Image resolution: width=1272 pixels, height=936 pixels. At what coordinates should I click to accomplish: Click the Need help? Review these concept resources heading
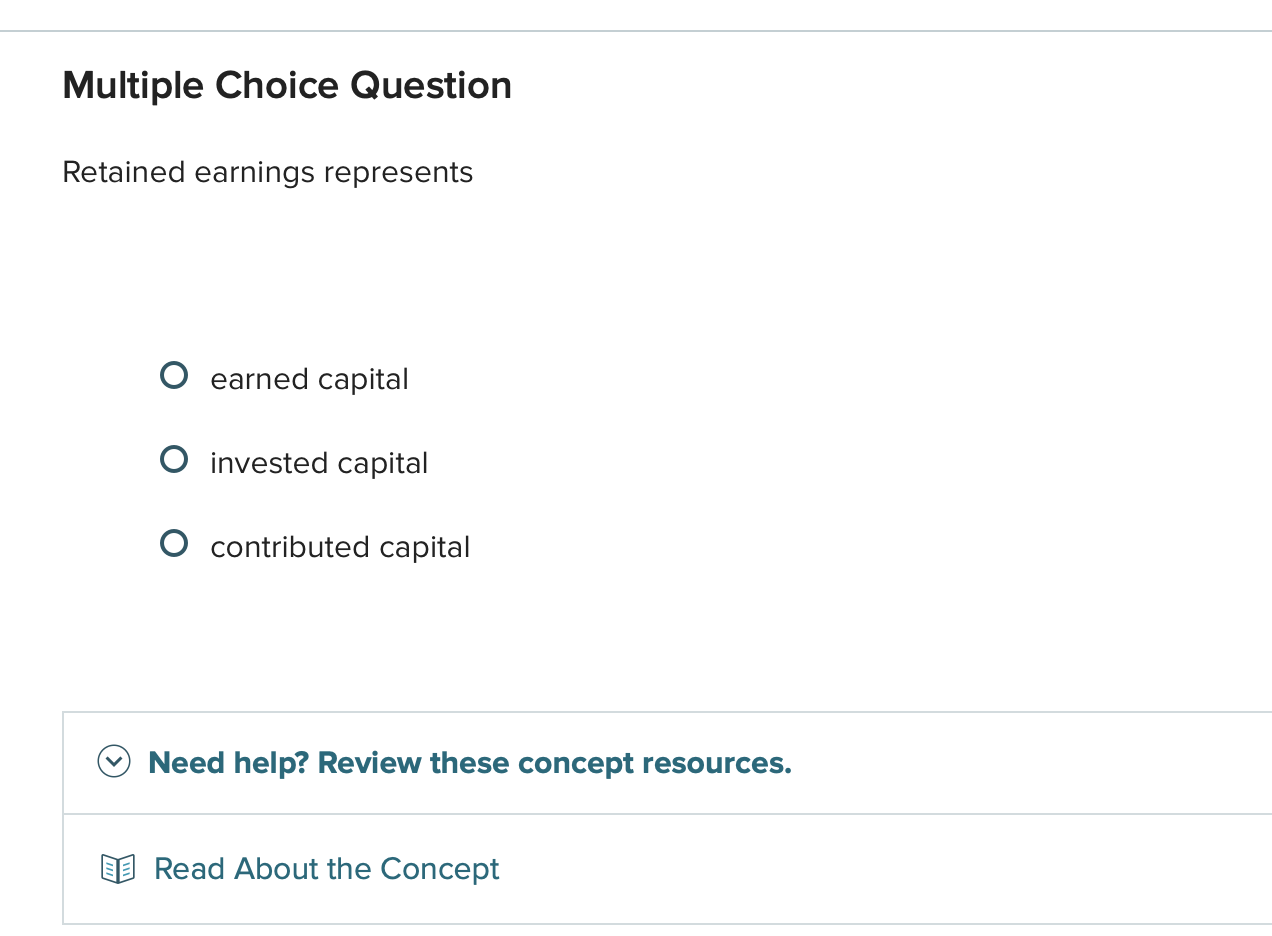pos(469,762)
